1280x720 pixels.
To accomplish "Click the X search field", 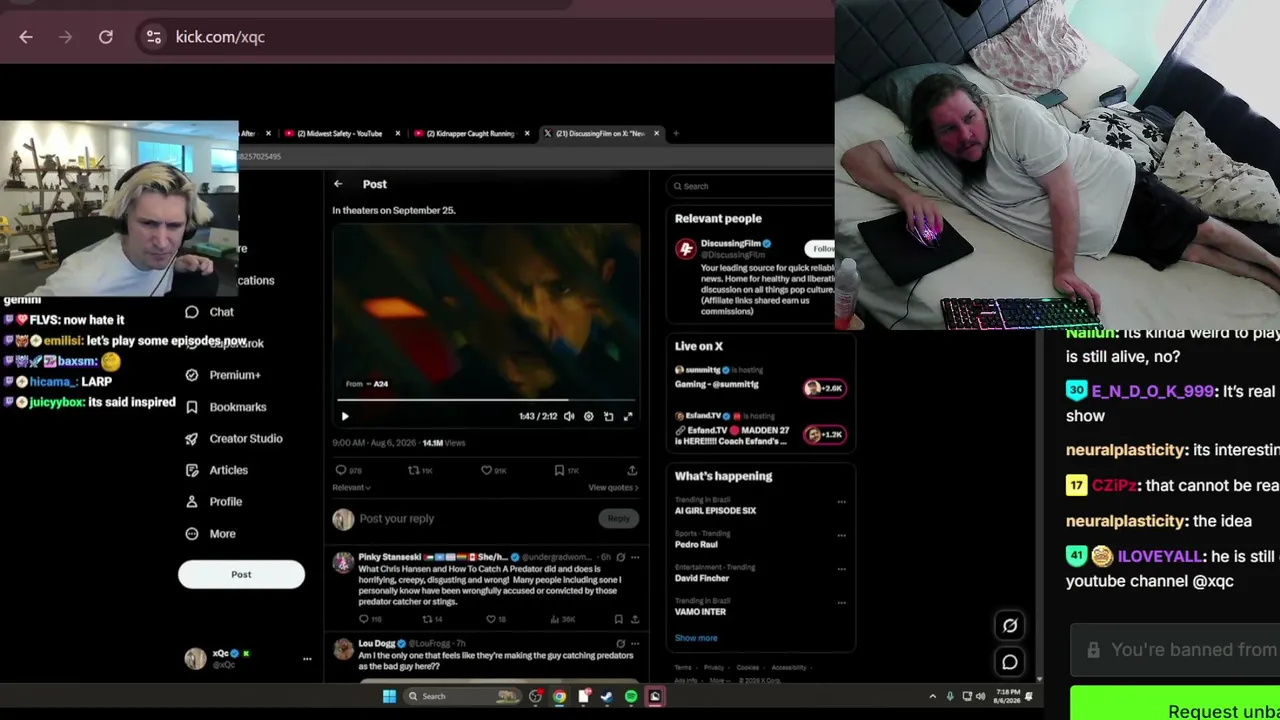I will pos(750,186).
